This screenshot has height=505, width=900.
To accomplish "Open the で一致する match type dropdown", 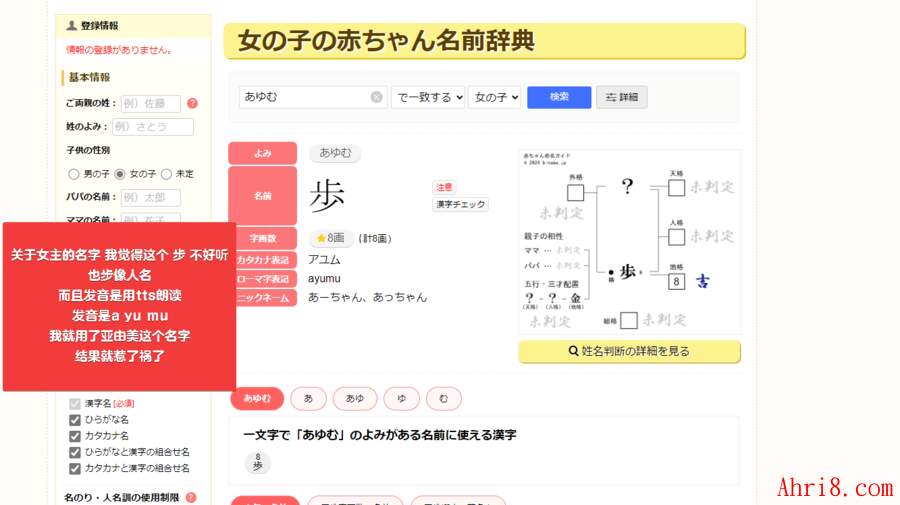I will pyautogui.click(x=428, y=97).
